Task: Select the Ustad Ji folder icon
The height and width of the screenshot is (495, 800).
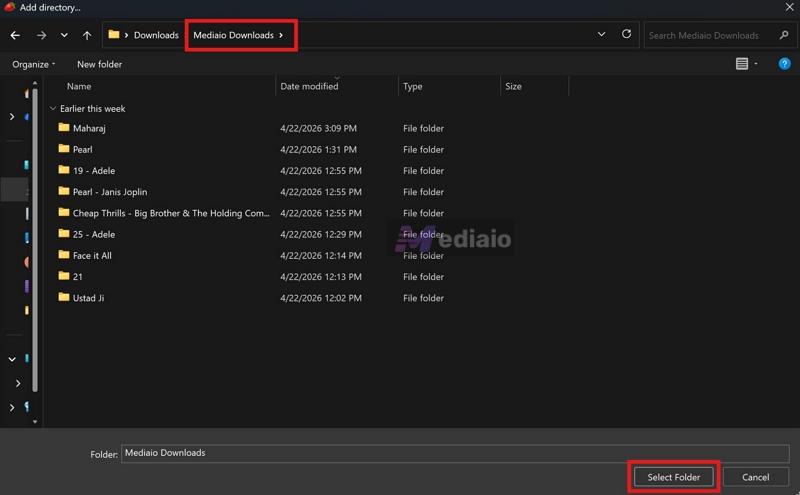Action: pos(64,296)
